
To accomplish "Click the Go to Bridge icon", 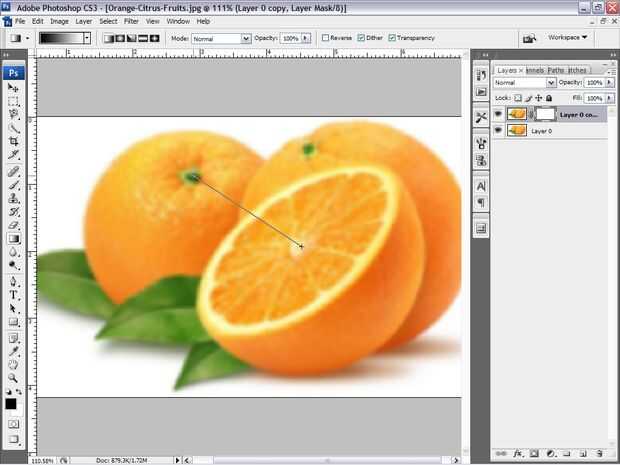I will [x=529, y=38].
